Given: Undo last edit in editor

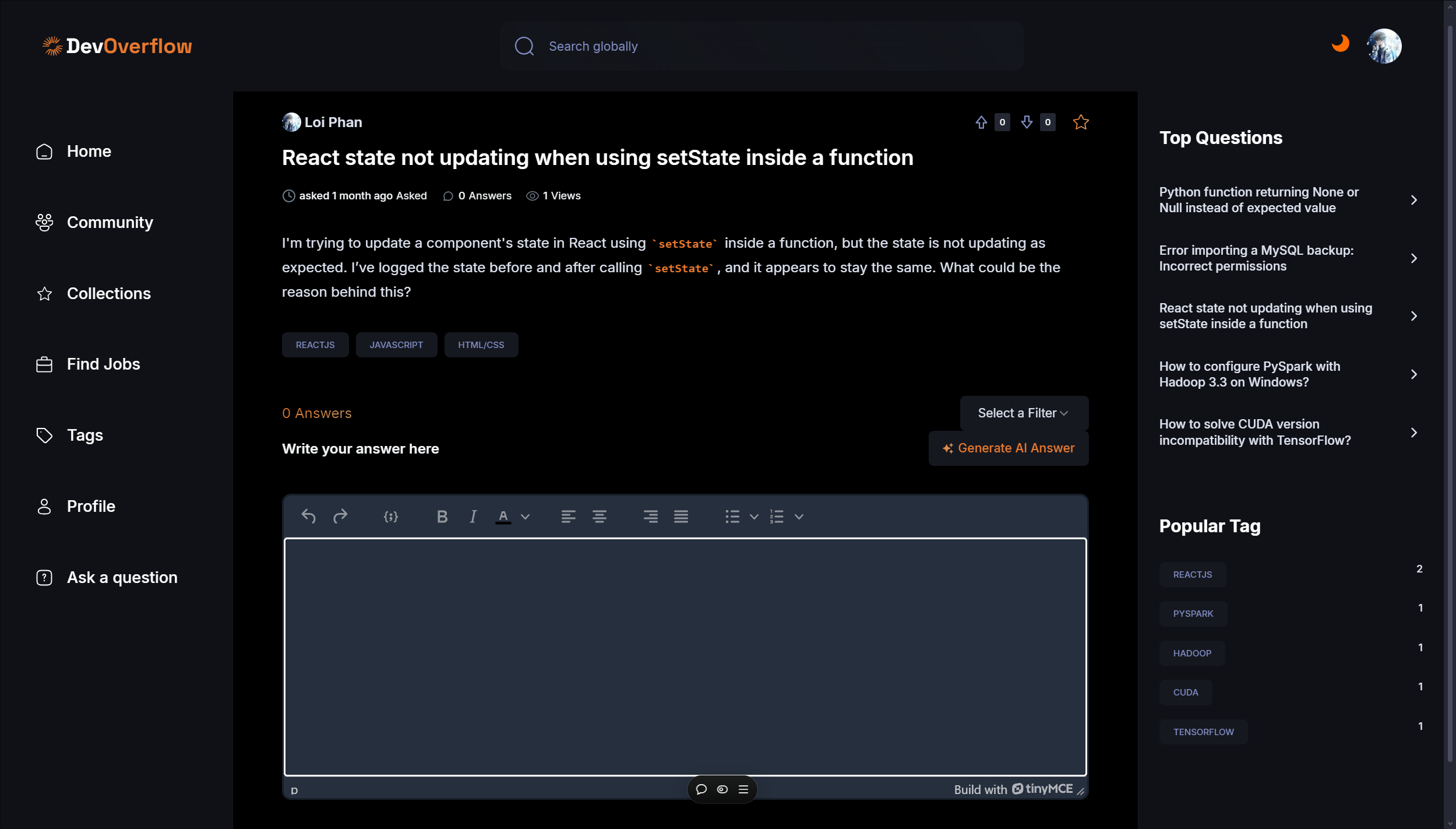Looking at the screenshot, I should [x=308, y=517].
